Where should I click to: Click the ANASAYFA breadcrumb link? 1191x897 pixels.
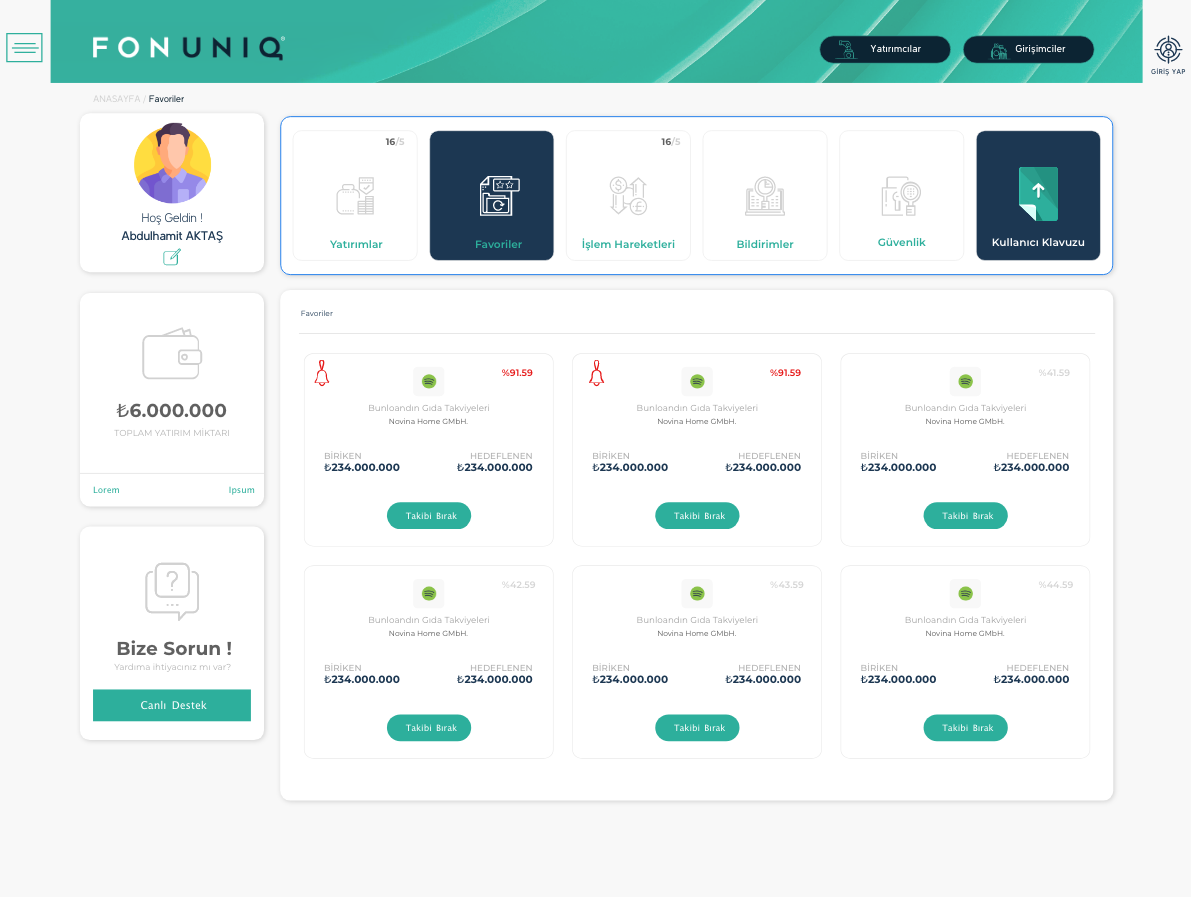(116, 99)
